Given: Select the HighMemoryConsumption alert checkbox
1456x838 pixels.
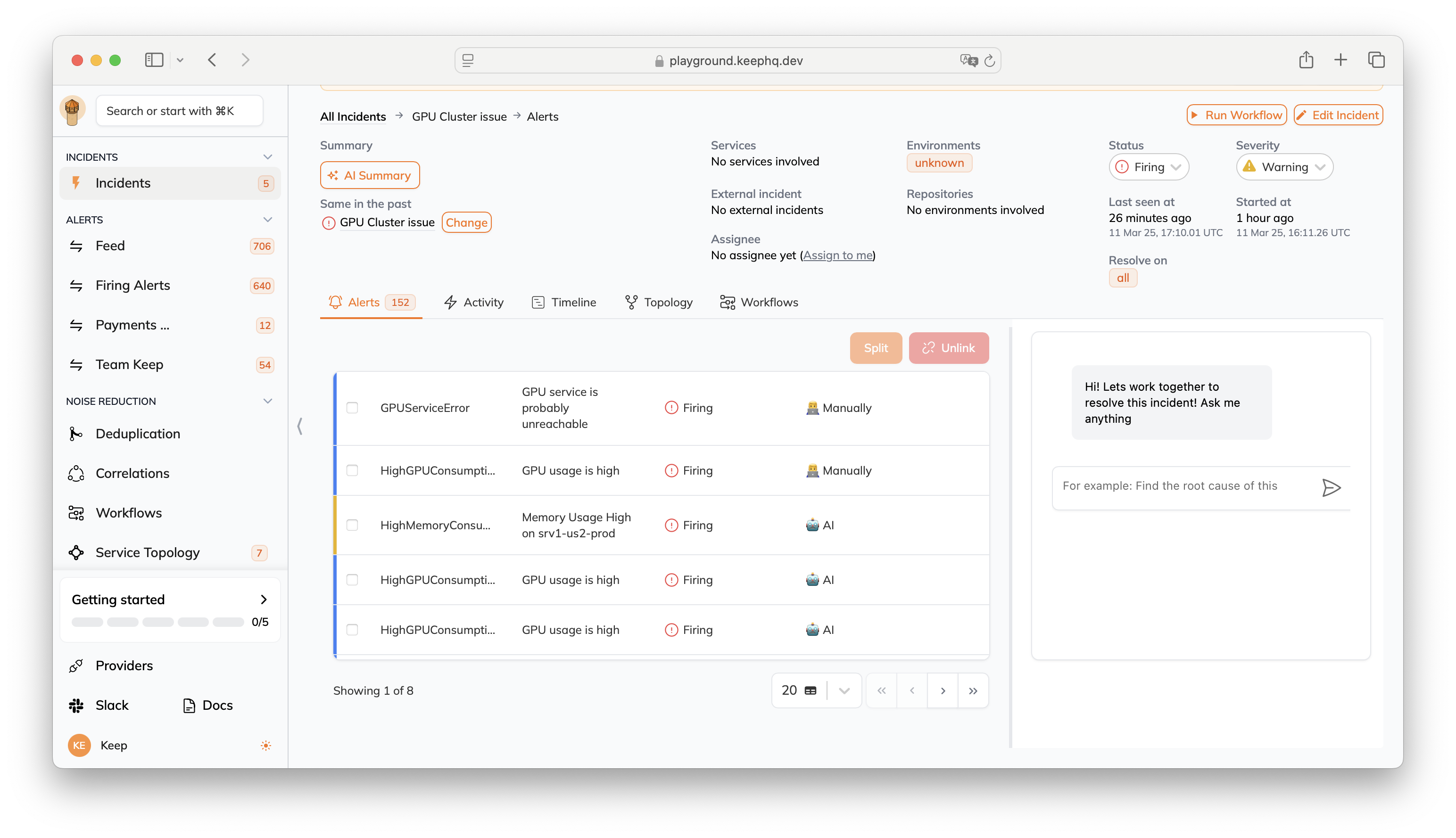Looking at the screenshot, I should click(352, 526).
